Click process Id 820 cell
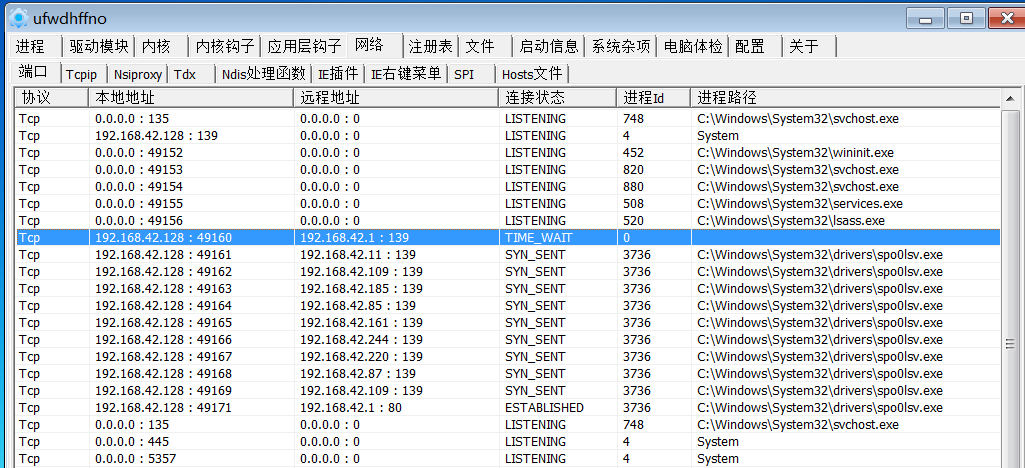The height and width of the screenshot is (468, 1025). [x=633, y=170]
